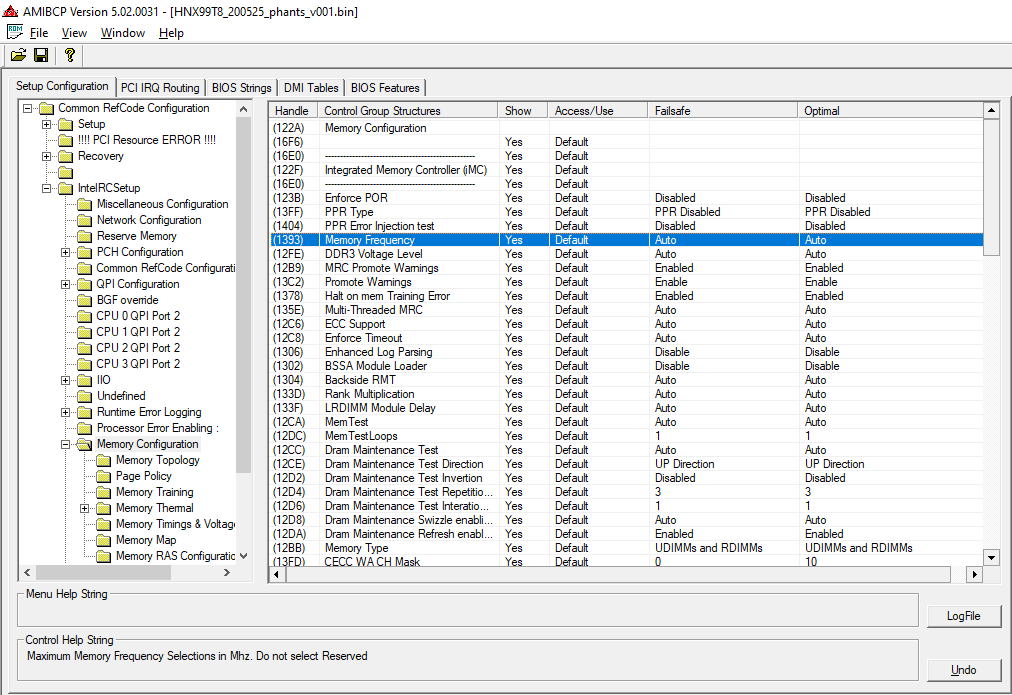Select the Enforce POR row
This screenshot has height=695, width=1012.
click(x=626, y=198)
